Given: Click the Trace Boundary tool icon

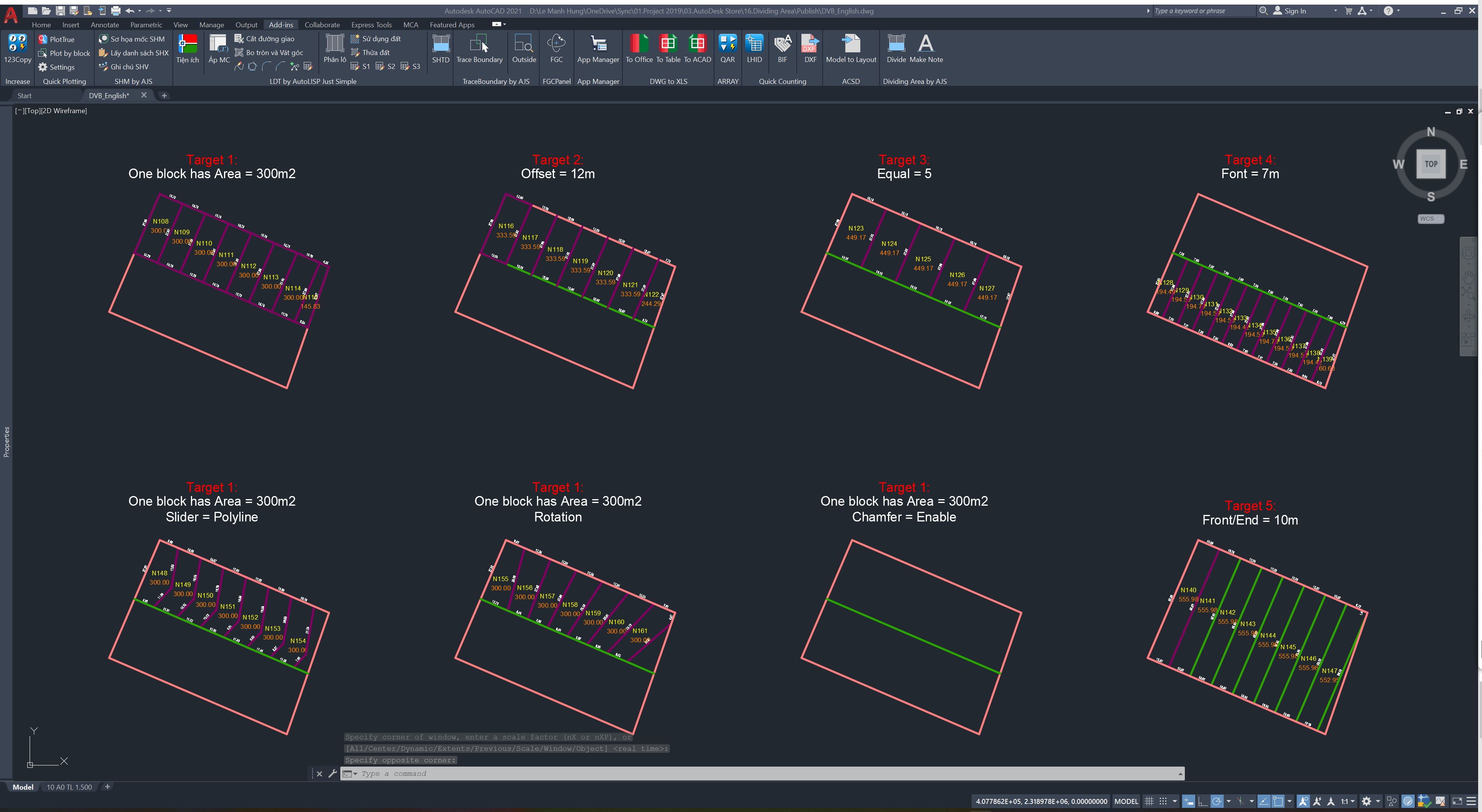Looking at the screenshot, I should [478, 44].
